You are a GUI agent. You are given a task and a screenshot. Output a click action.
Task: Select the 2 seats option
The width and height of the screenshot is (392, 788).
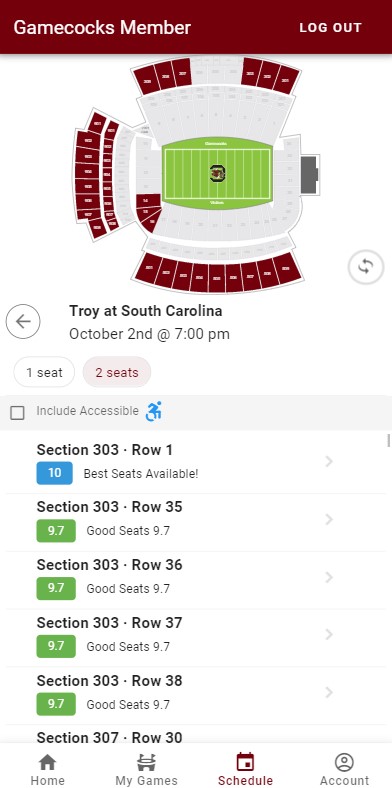click(117, 372)
